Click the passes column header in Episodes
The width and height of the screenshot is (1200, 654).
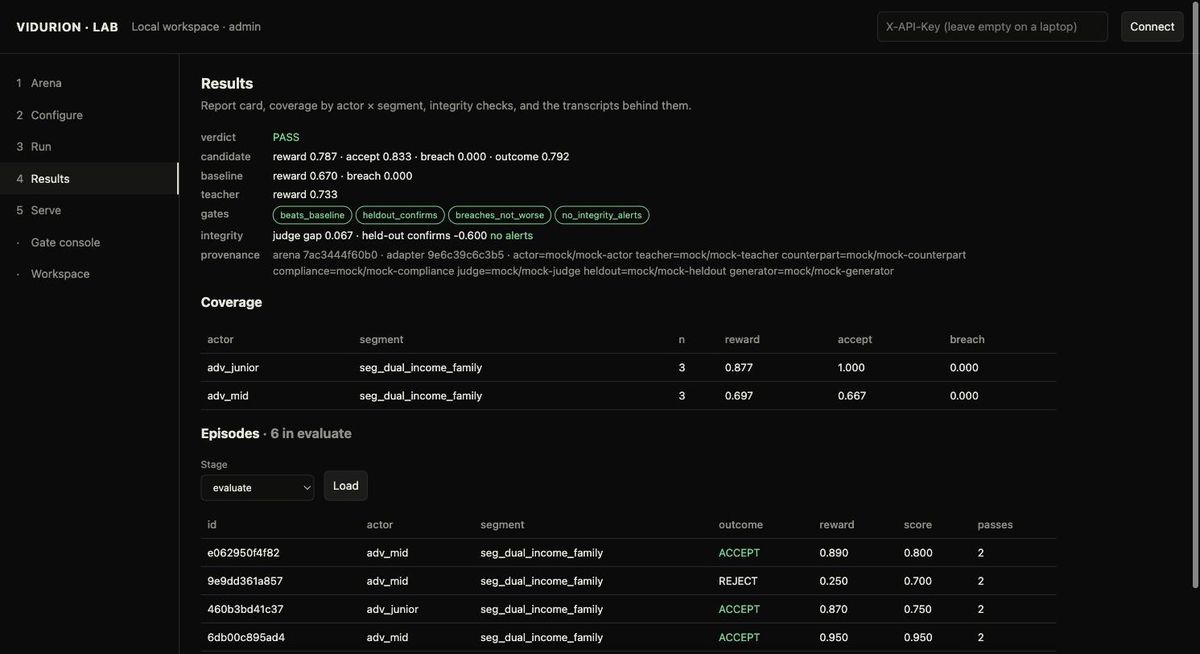(996, 524)
